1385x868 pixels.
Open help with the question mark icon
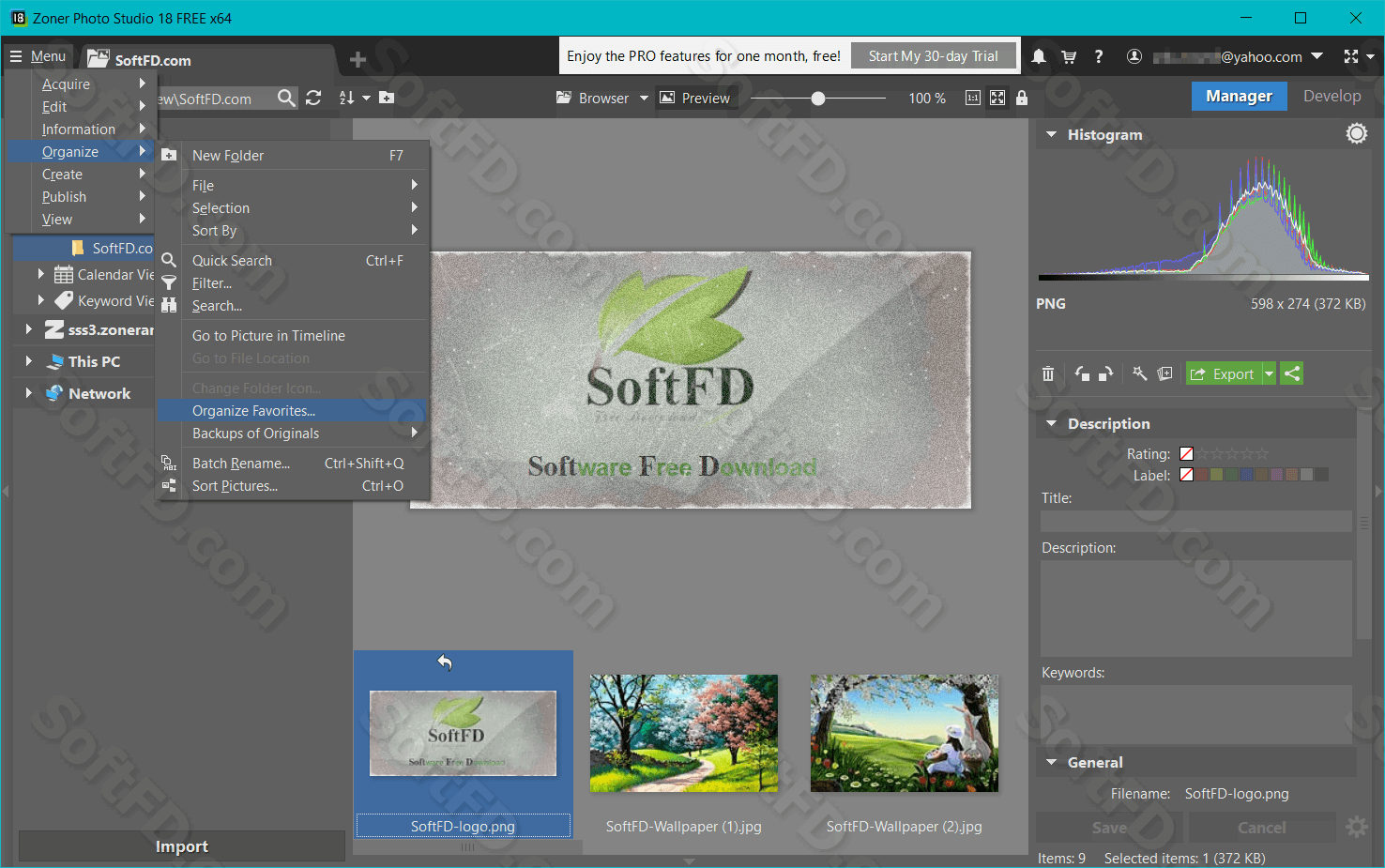[1099, 56]
